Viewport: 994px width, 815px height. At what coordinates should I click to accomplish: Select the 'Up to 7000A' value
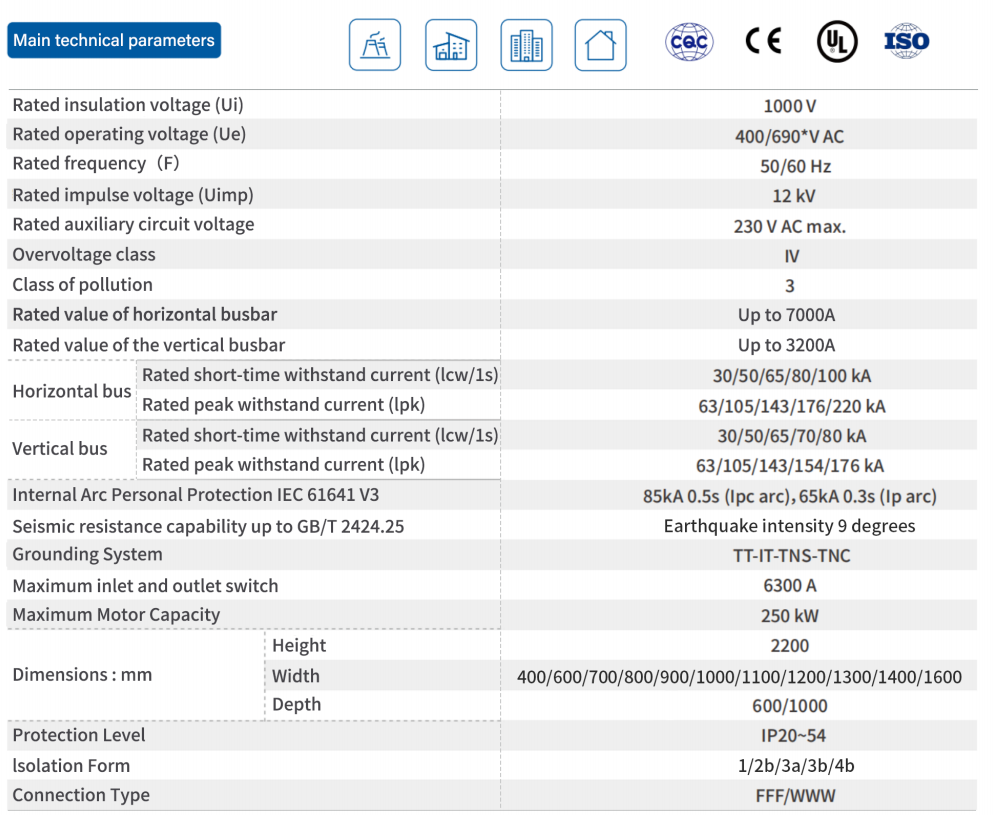[x=787, y=315]
